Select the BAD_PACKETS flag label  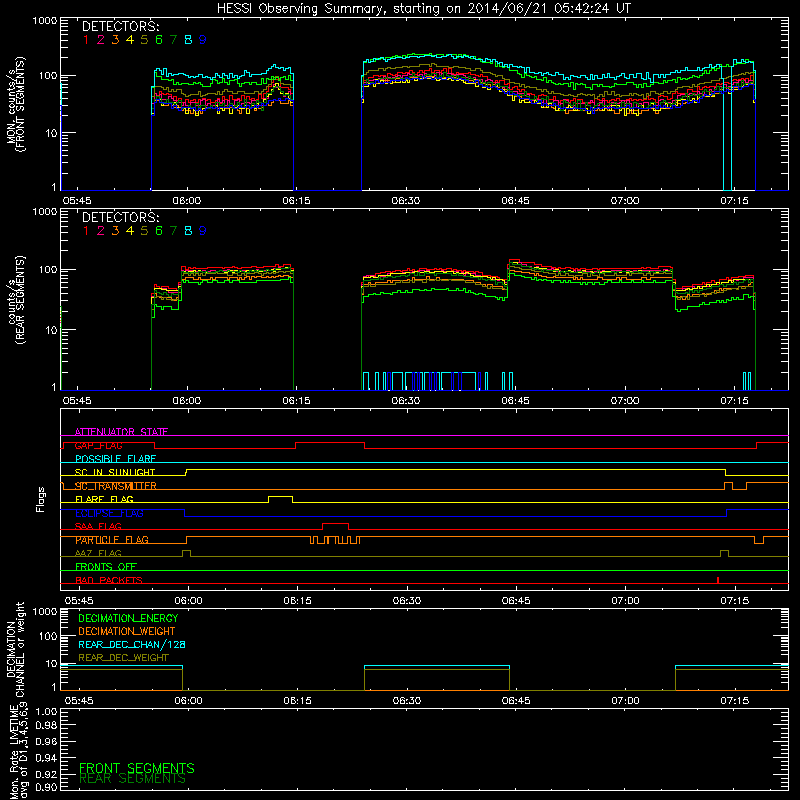109,580
